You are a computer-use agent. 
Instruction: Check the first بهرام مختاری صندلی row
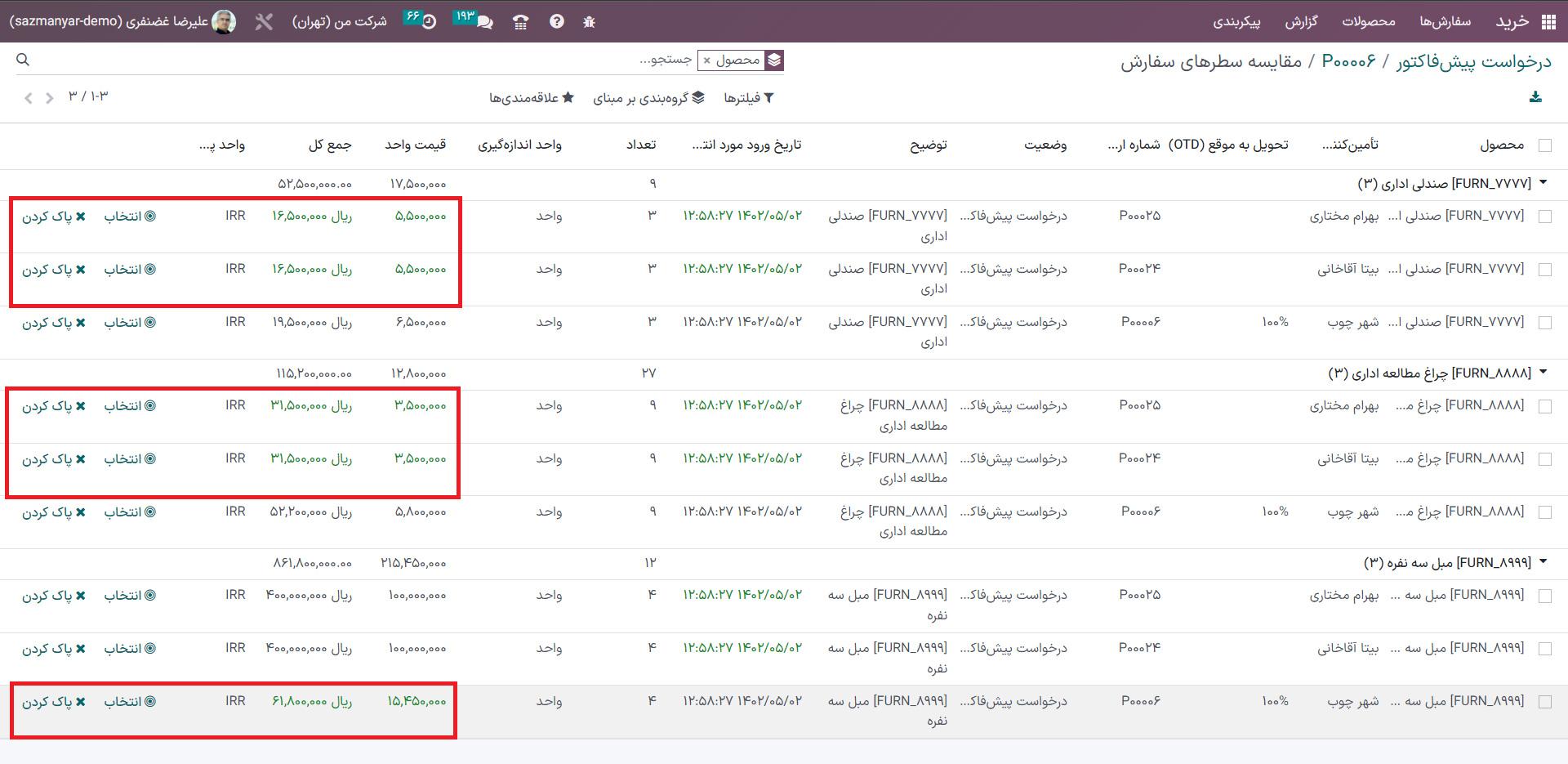click(x=1544, y=217)
